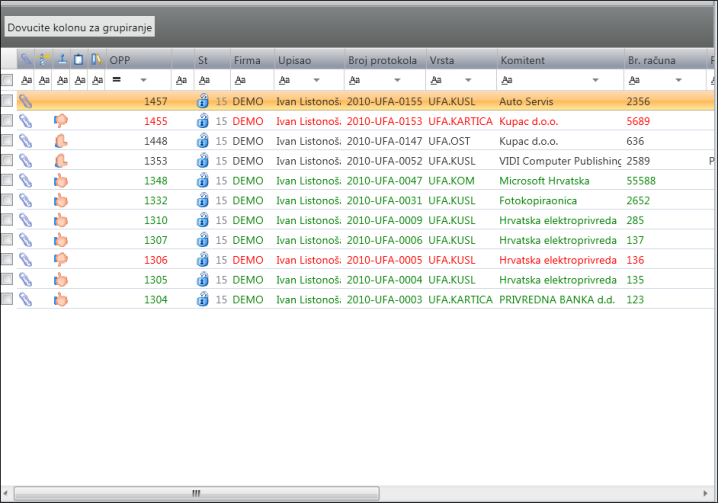Click the pending hand icon in row 1353
The image size is (718, 503).
pos(61,161)
